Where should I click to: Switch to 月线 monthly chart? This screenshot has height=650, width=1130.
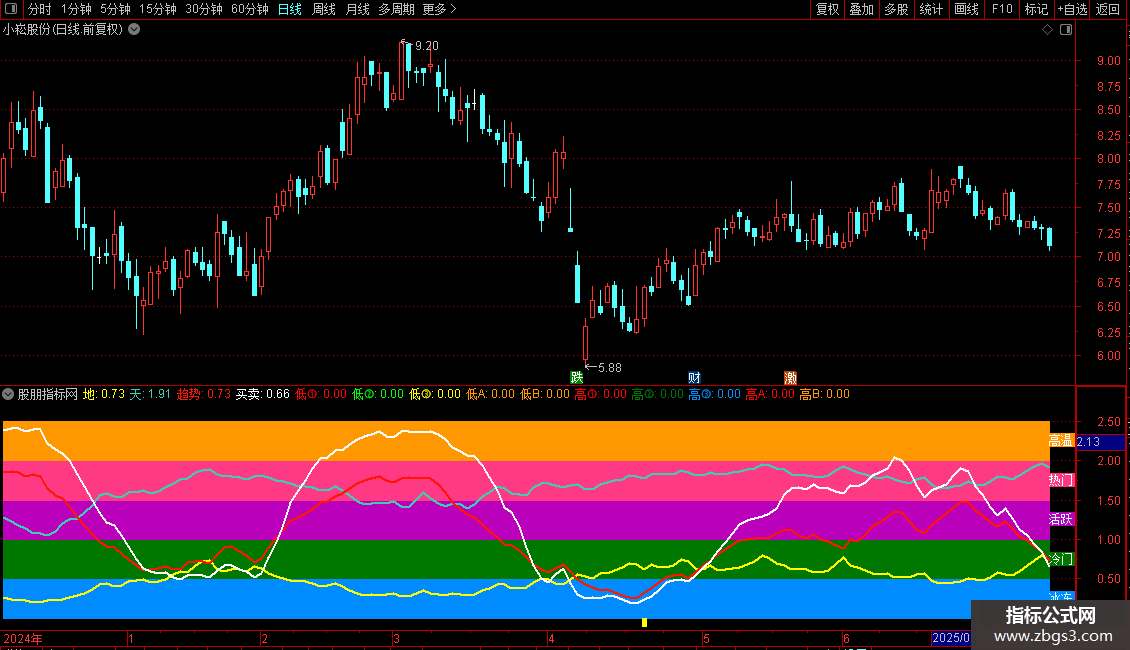[x=357, y=9]
